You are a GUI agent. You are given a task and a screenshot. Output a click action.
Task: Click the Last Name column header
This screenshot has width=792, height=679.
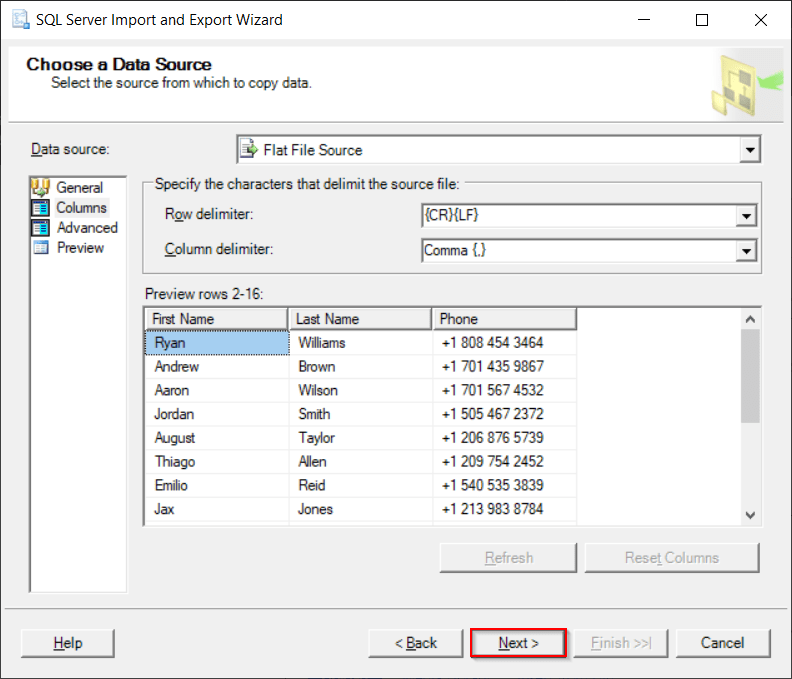(x=360, y=319)
